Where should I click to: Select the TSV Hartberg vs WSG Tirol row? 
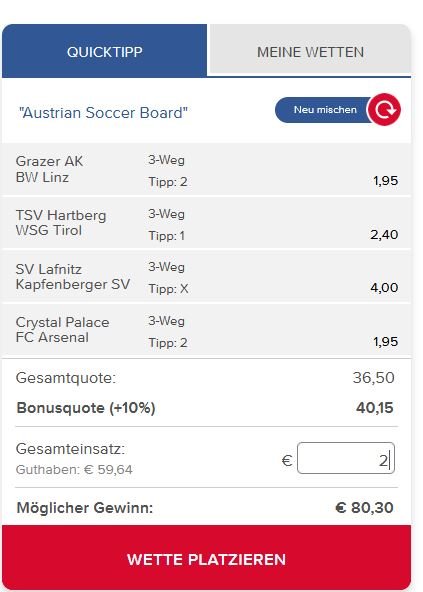pyautogui.click(x=206, y=223)
